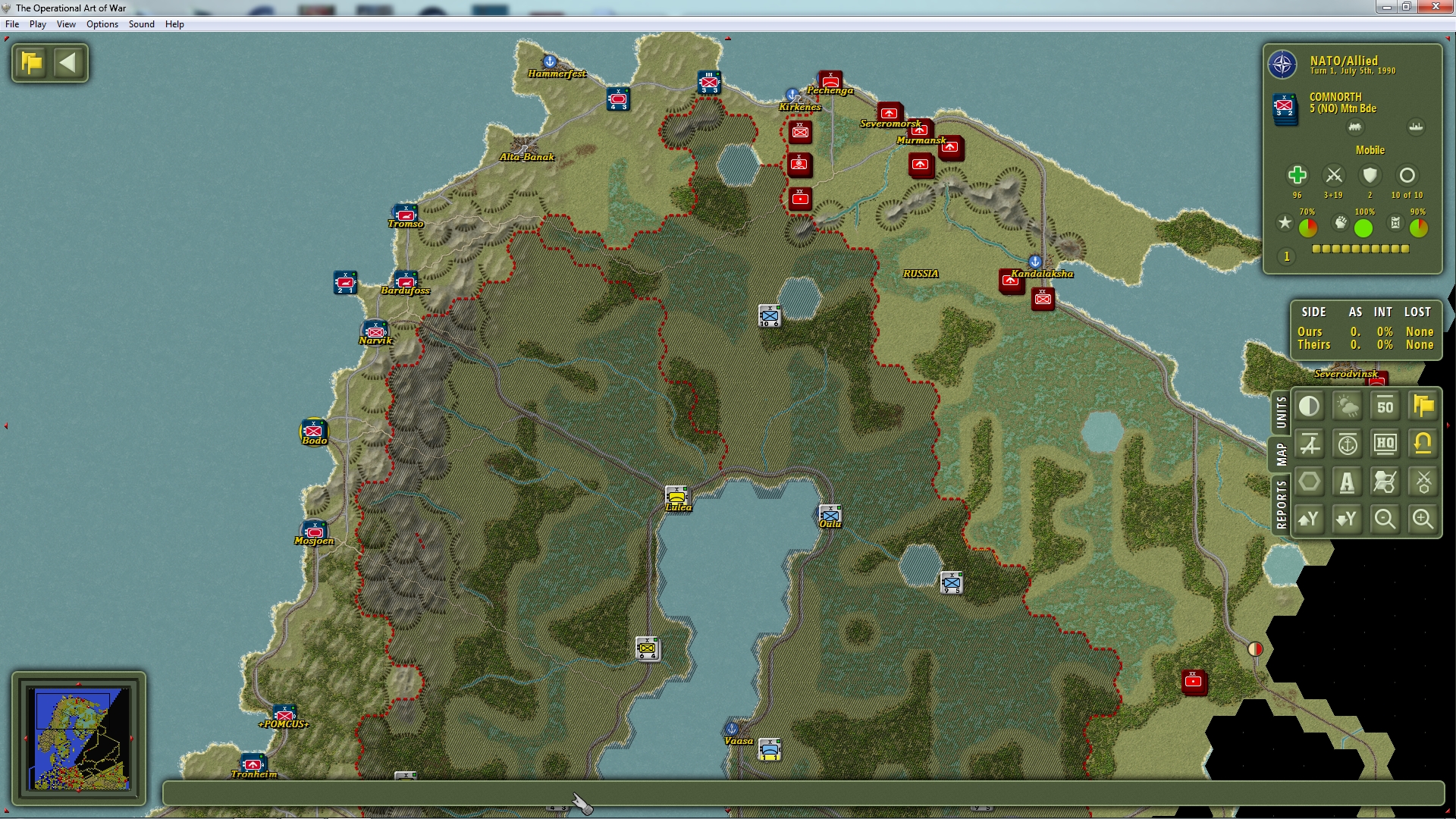
Task: Click the HQ button in the map panel
Action: coord(1385,444)
